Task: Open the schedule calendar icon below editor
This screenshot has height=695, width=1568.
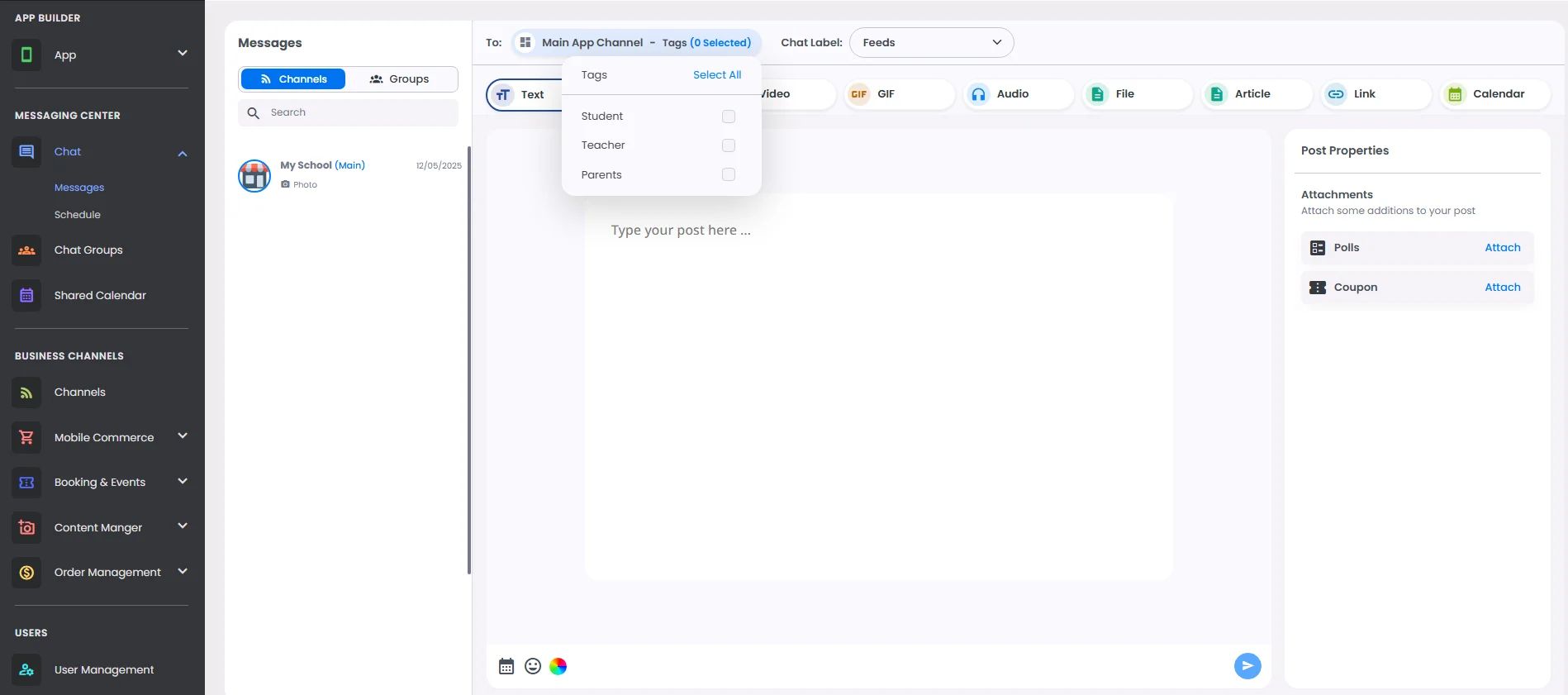Action: tap(506, 666)
